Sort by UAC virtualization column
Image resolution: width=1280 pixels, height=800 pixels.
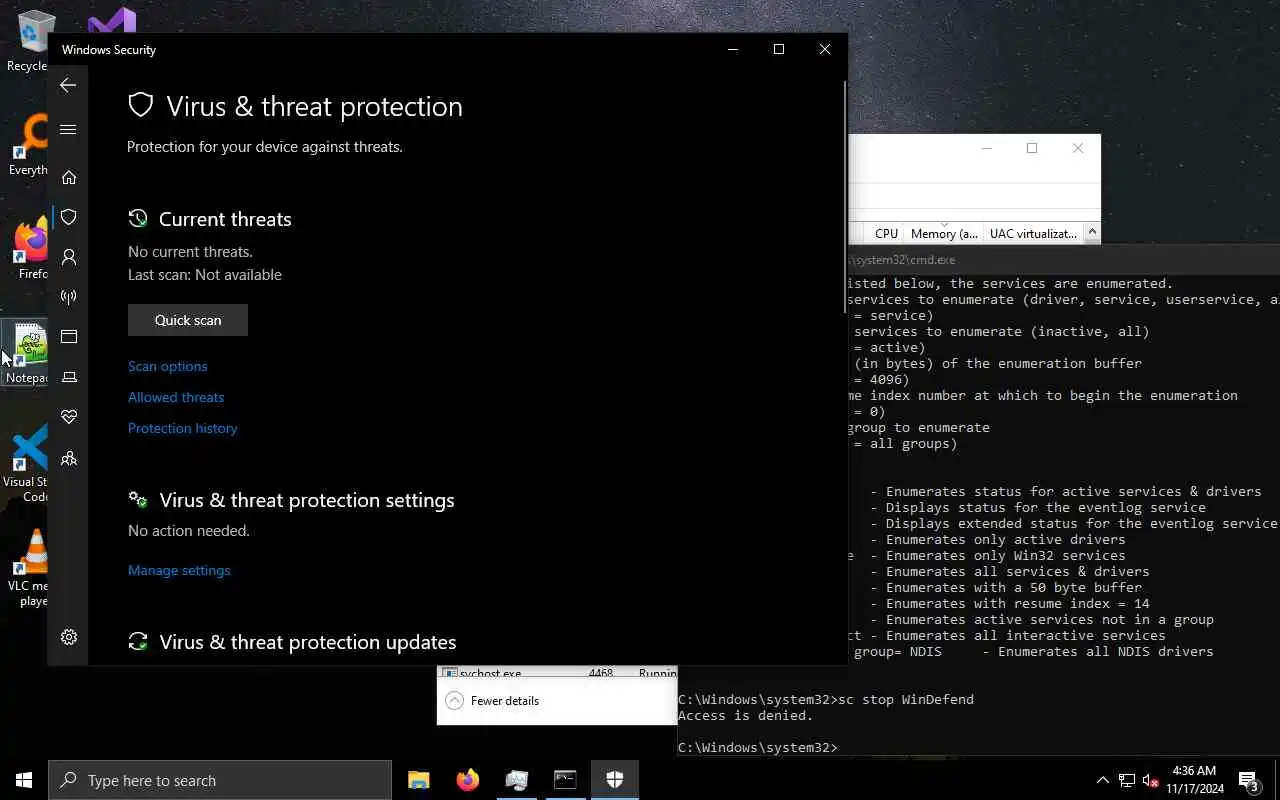[x=1033, y=233]
